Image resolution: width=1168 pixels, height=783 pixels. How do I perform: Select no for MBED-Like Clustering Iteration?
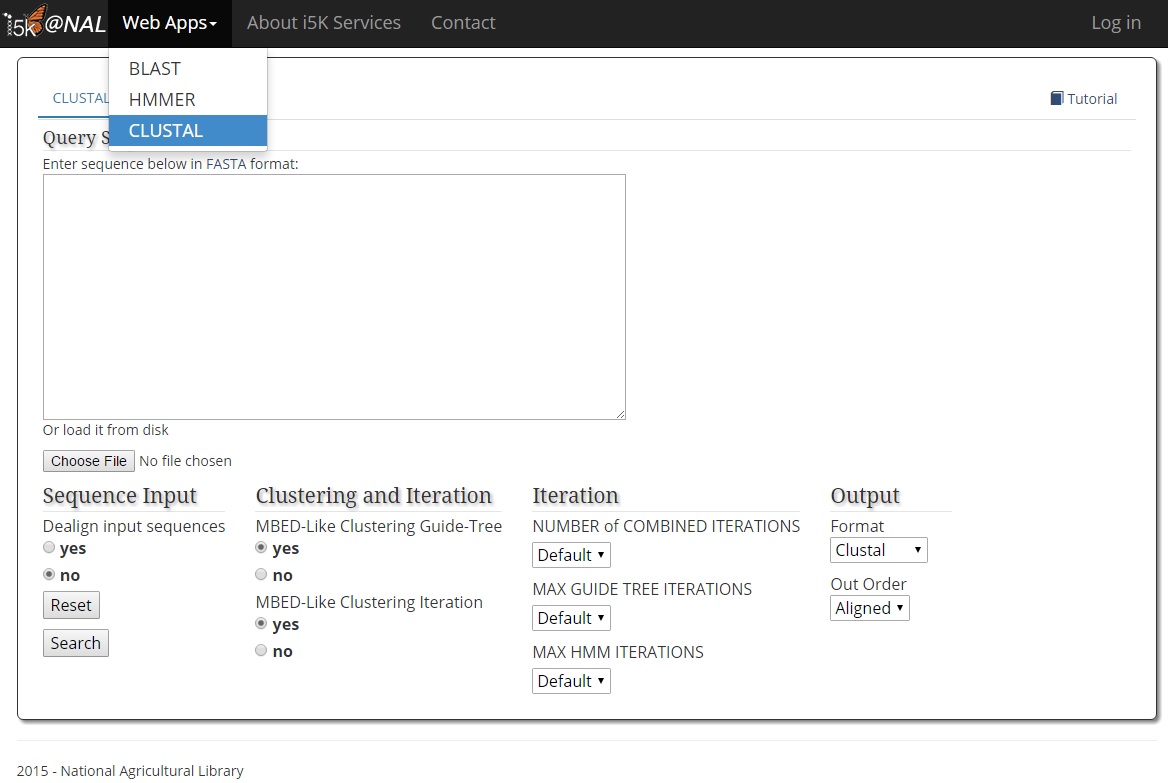point(262,651)
